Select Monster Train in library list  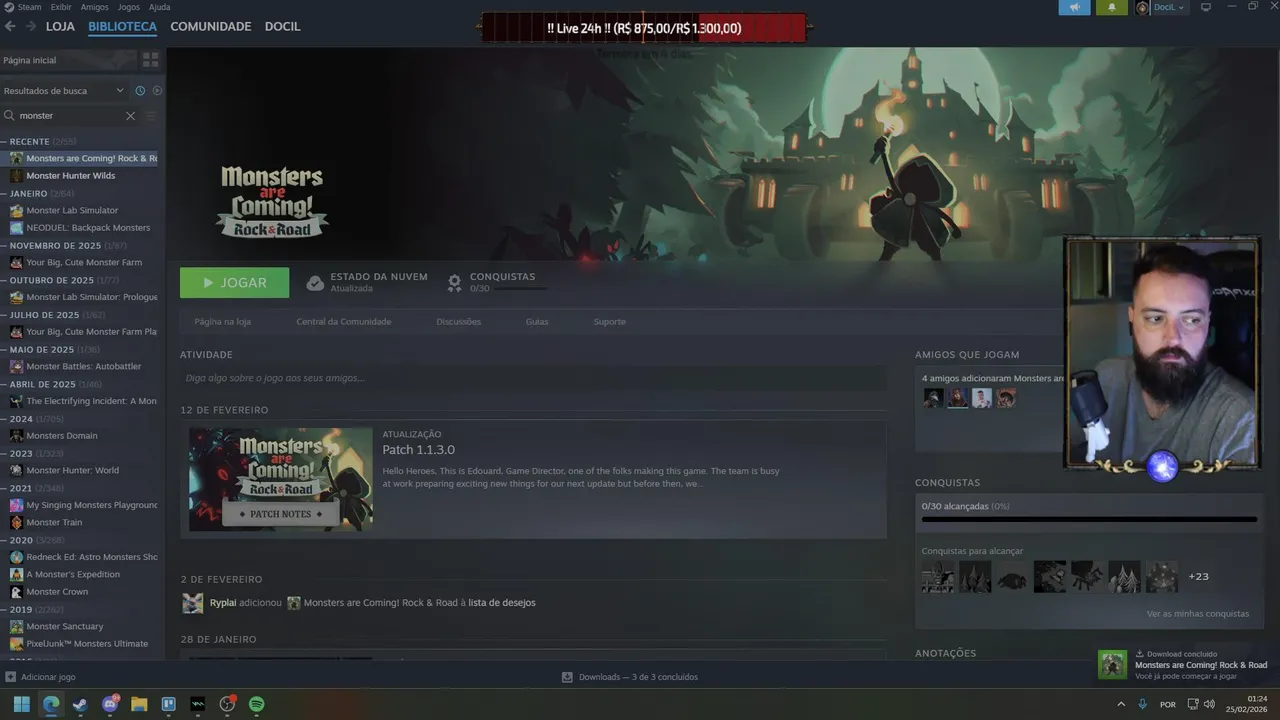coord(54,523)
